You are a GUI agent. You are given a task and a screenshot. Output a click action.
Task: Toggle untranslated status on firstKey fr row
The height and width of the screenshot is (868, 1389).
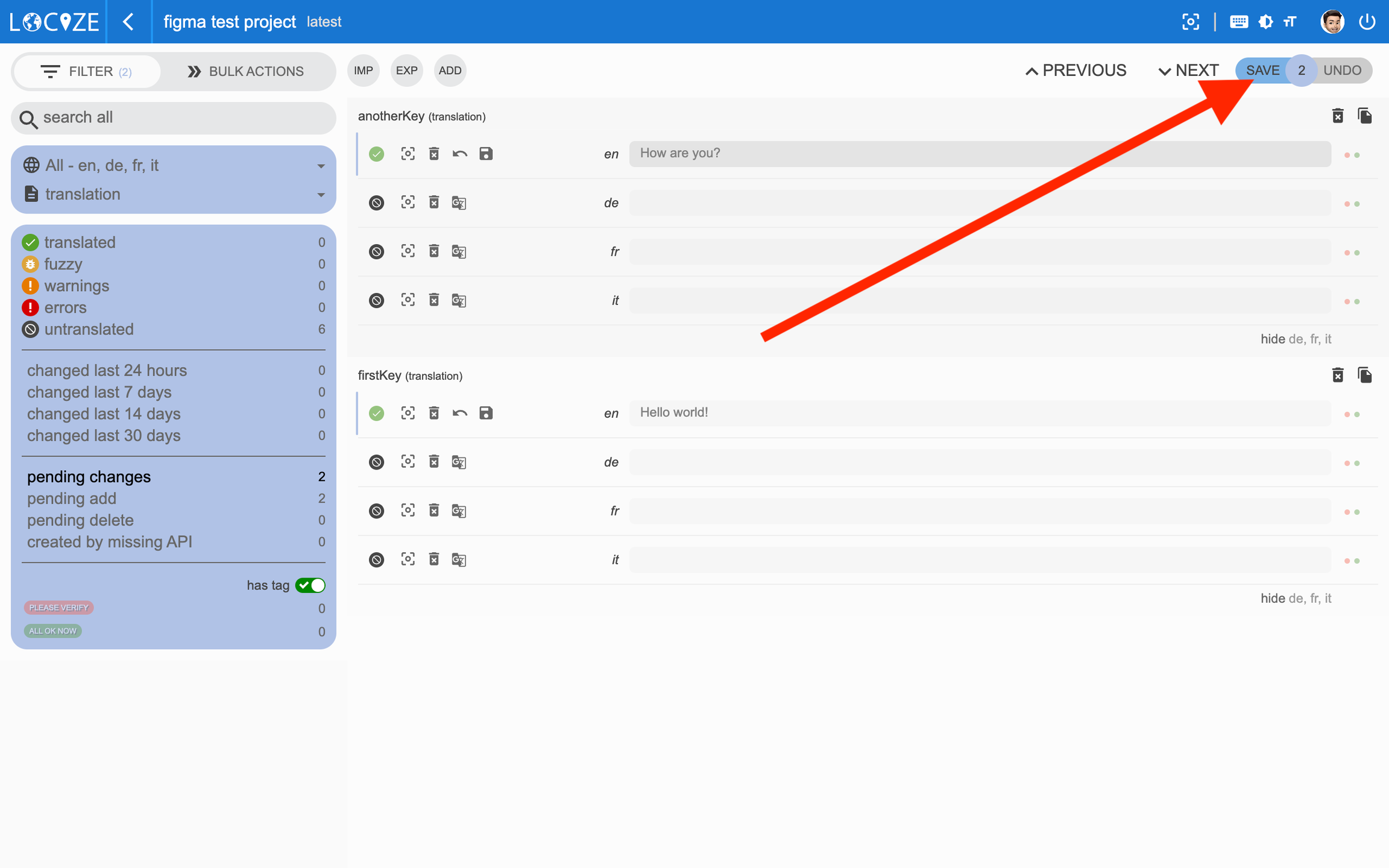pos(376,511)
